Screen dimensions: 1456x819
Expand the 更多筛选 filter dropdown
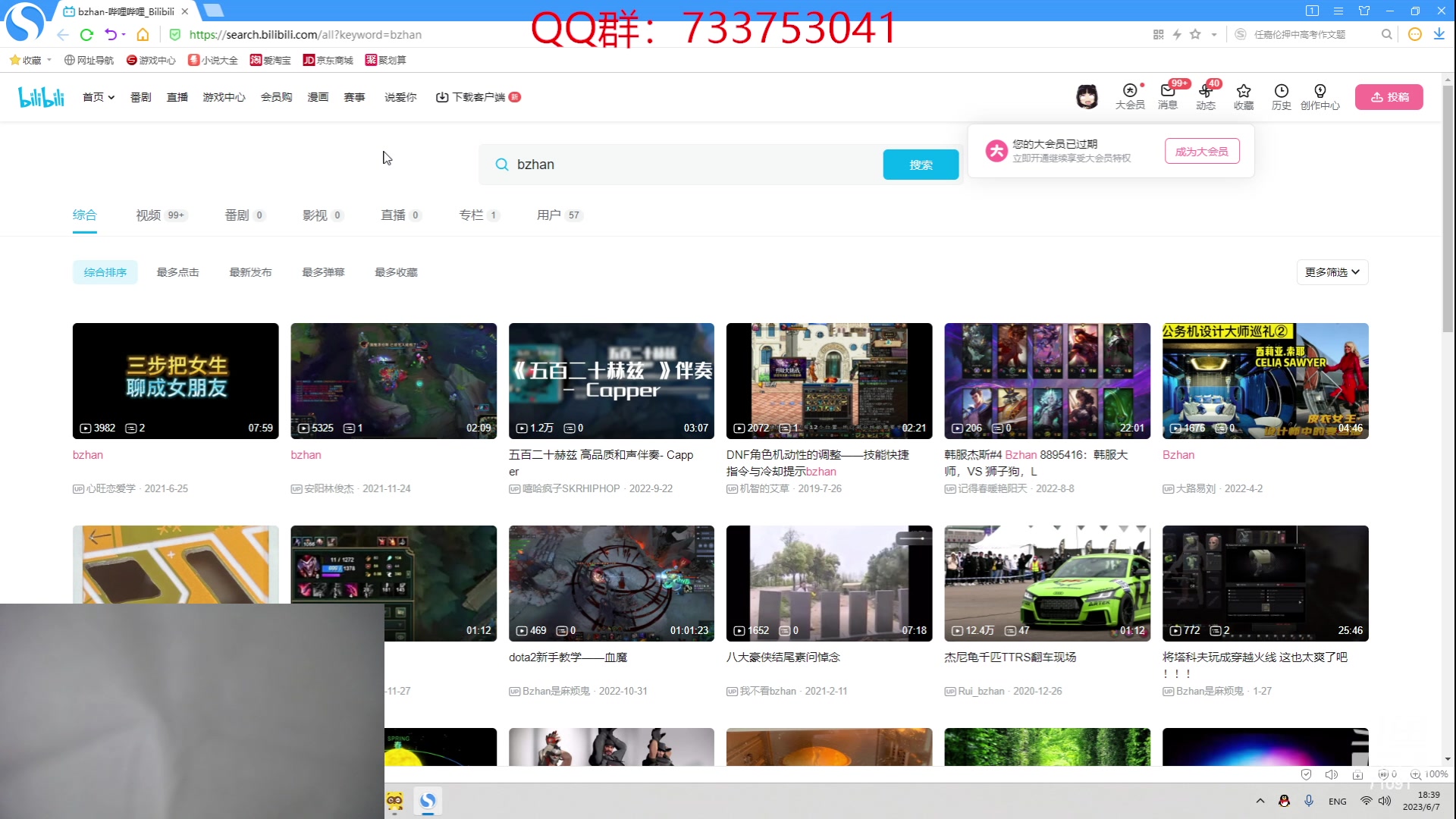coord(1332,272)
